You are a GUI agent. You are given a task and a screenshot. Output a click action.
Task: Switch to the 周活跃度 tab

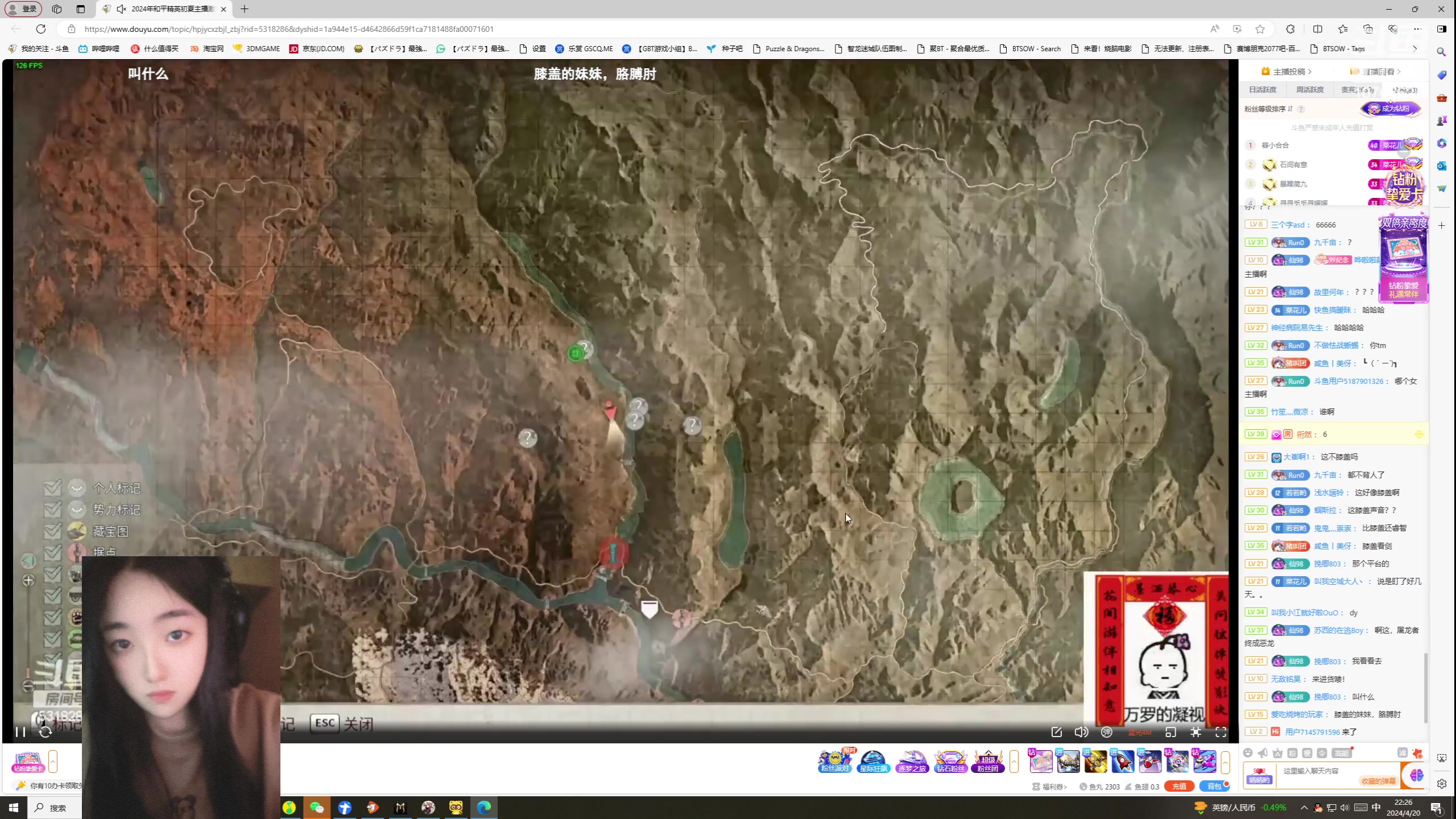[x=1309, y=90]
